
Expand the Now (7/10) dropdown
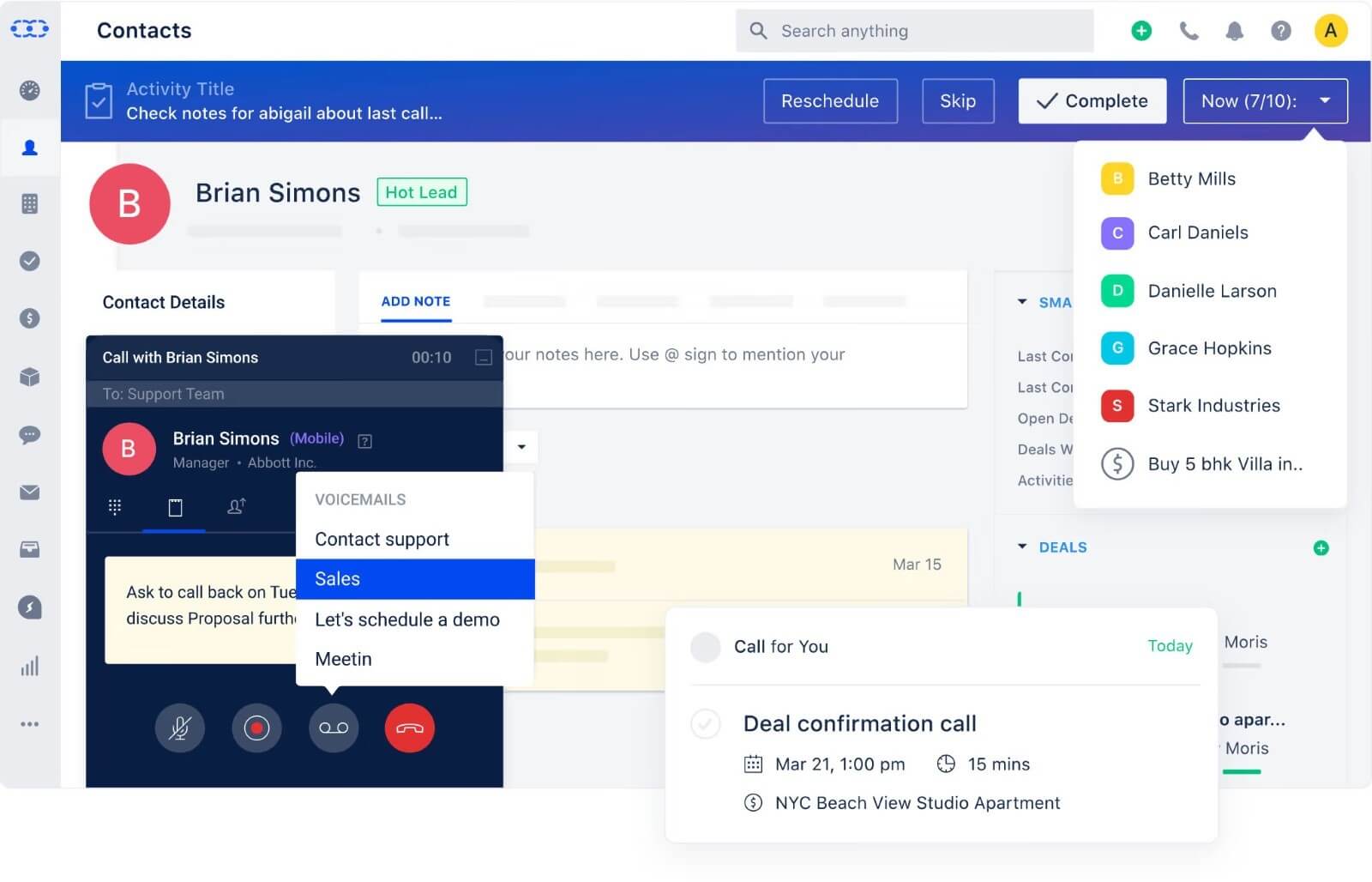[1266, 101]
